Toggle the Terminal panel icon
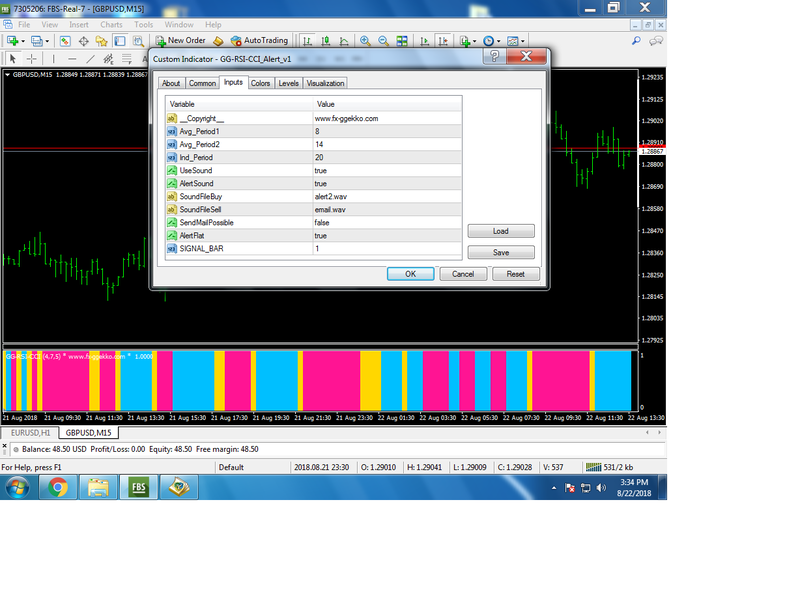 point(120,41)
